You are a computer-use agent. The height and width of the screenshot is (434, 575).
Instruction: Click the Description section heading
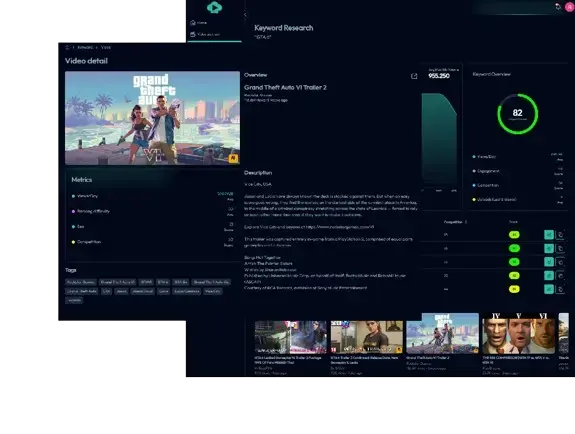pyautogui.click(x=258, y=173)
